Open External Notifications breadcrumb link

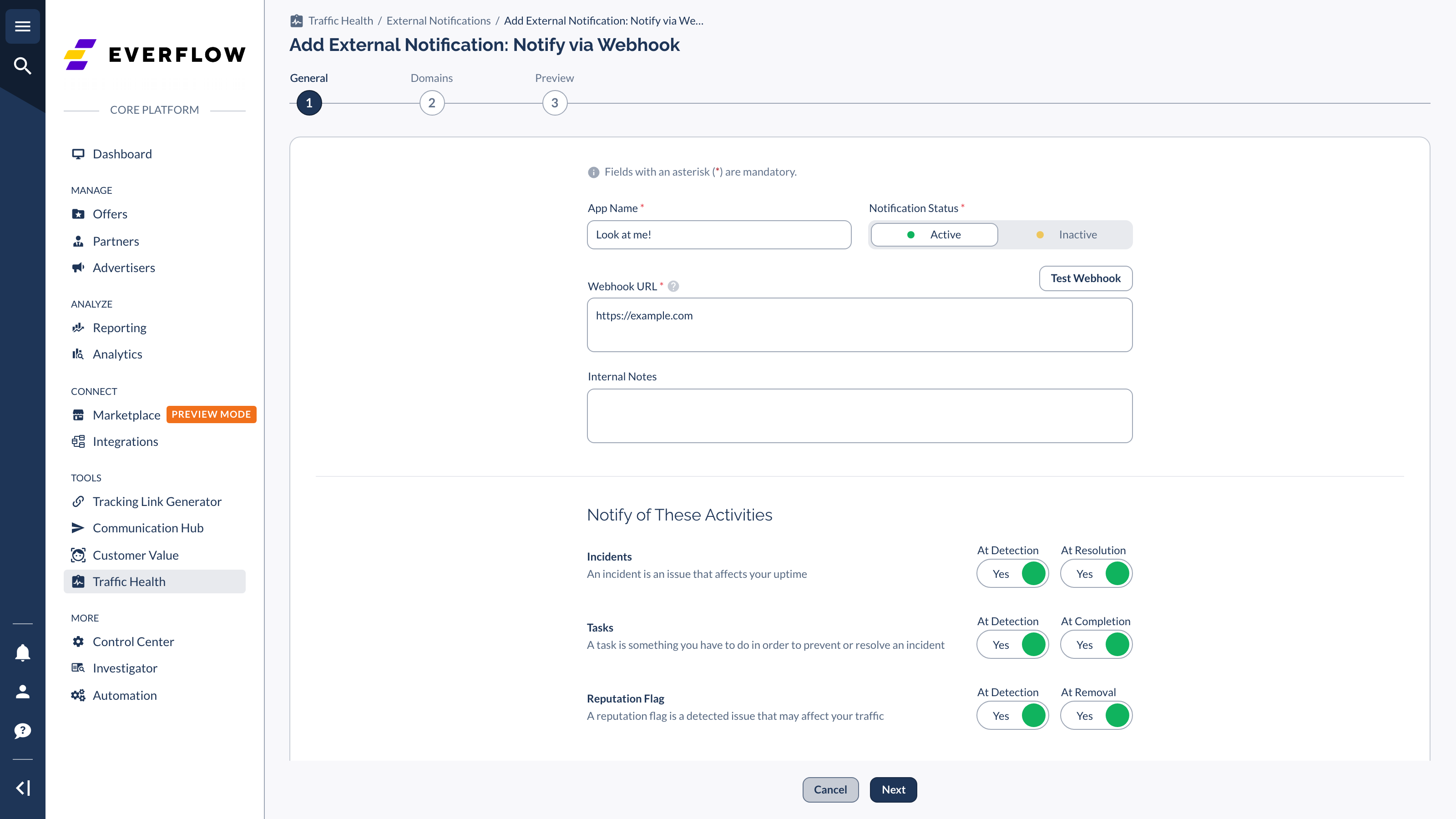pyautogui.click(x=439, y=21)
